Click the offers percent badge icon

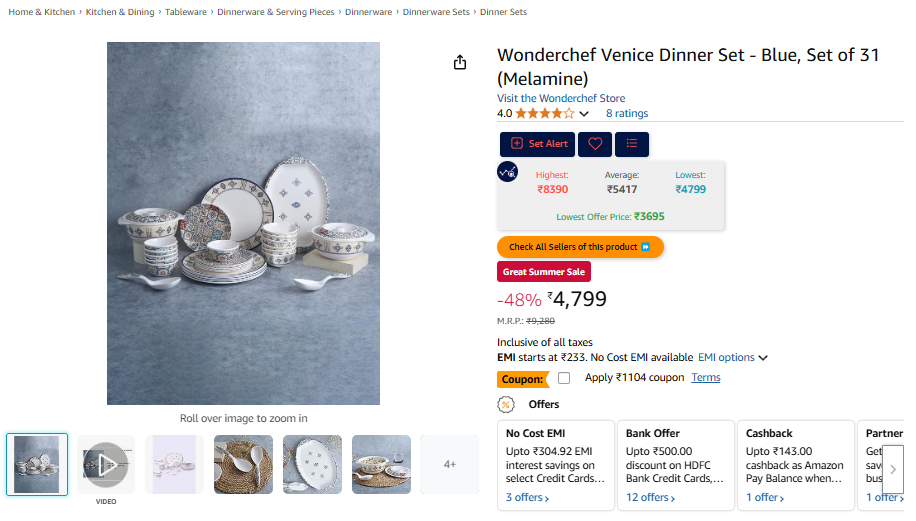click(x=507, y=404)
